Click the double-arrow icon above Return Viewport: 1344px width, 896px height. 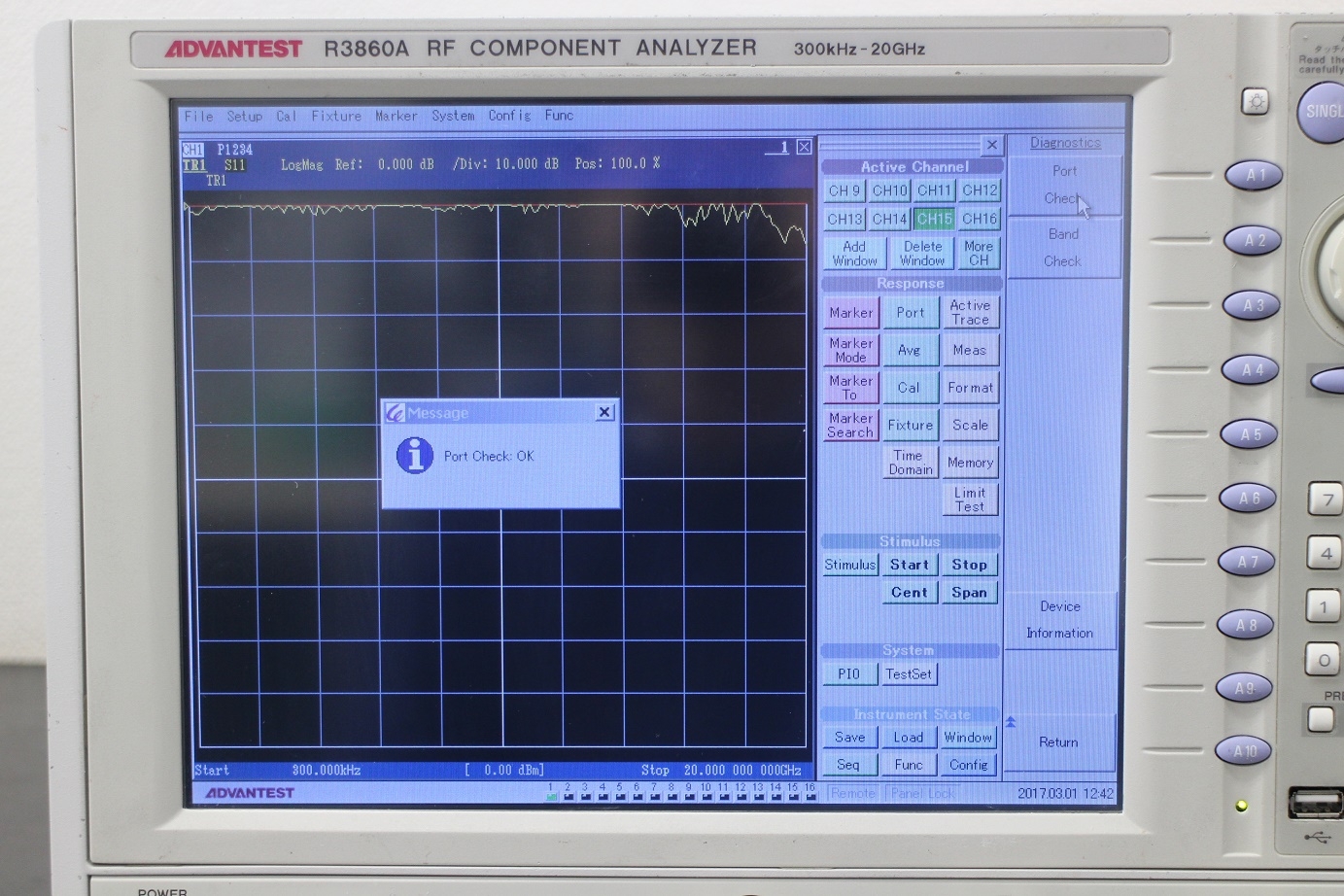point(1011,722)
